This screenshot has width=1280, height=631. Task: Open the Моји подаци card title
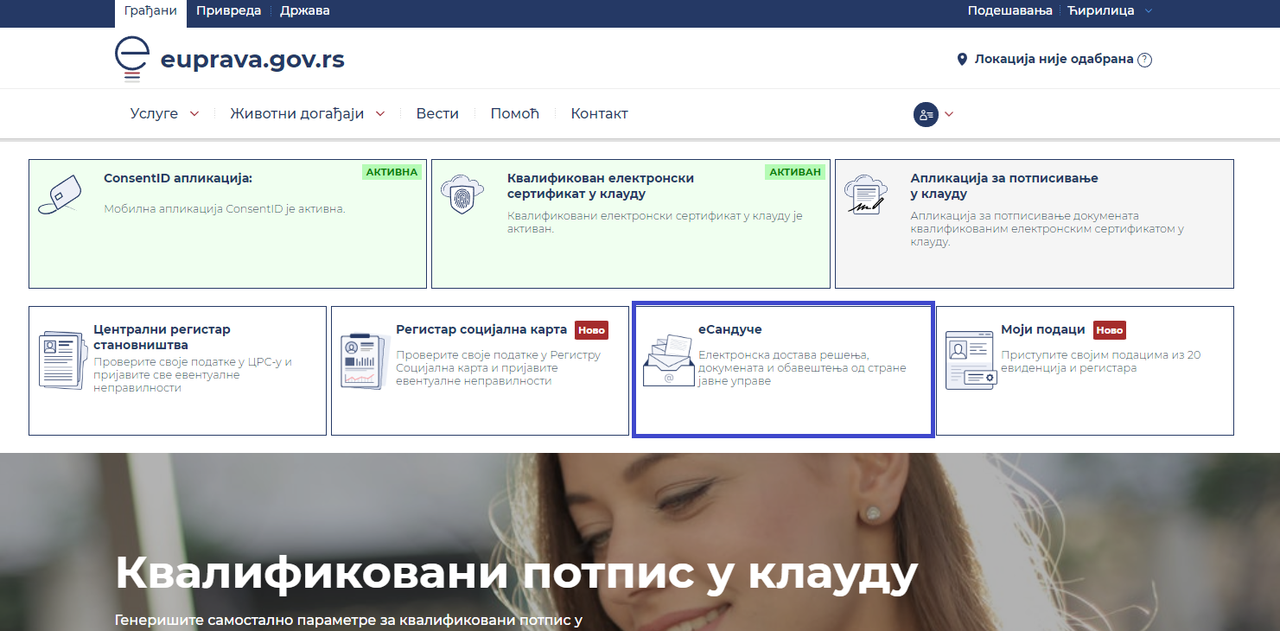click(1043, 329)
